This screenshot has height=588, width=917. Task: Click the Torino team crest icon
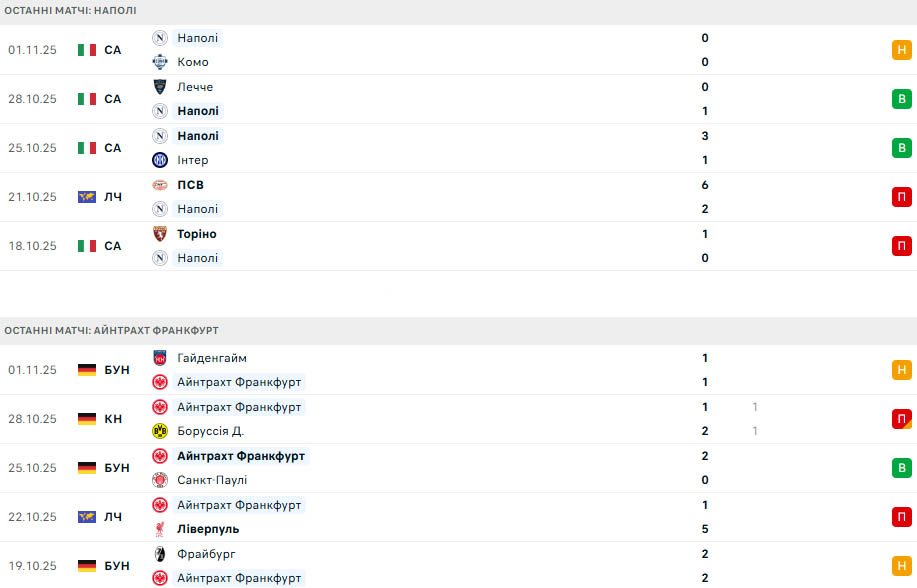click(160, 234)
